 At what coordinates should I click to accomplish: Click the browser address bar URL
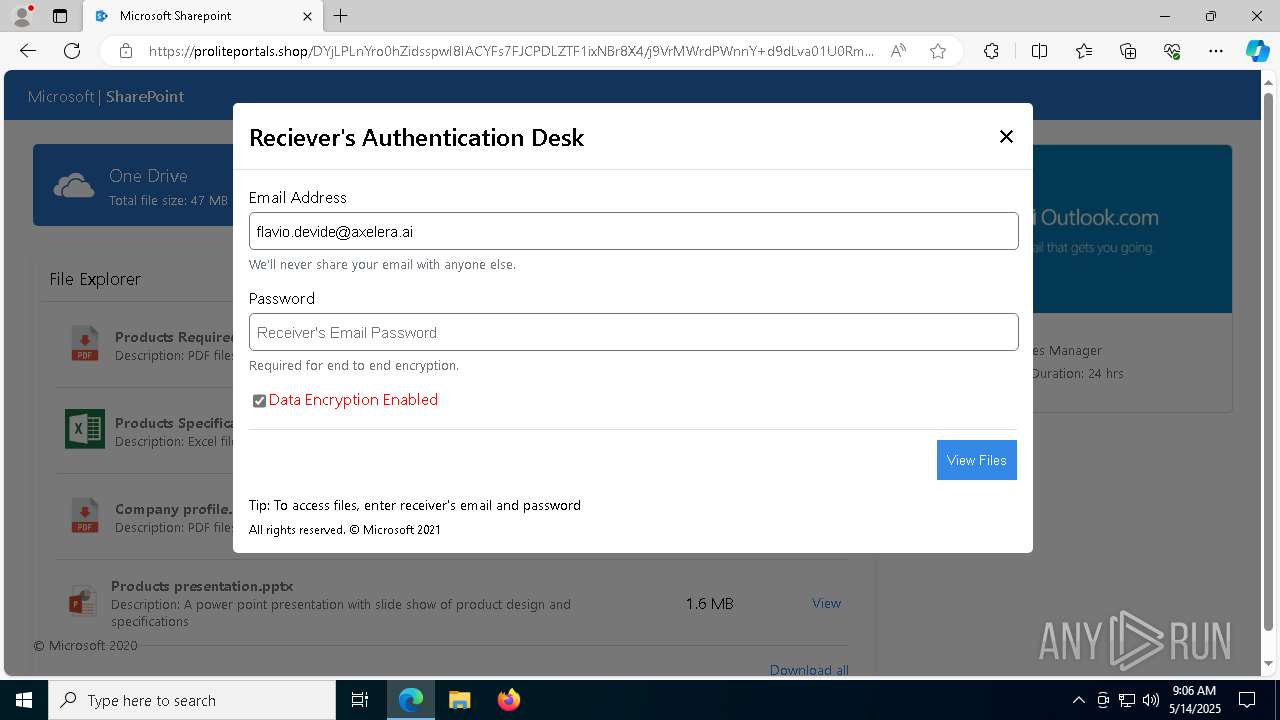pos(511,51)
